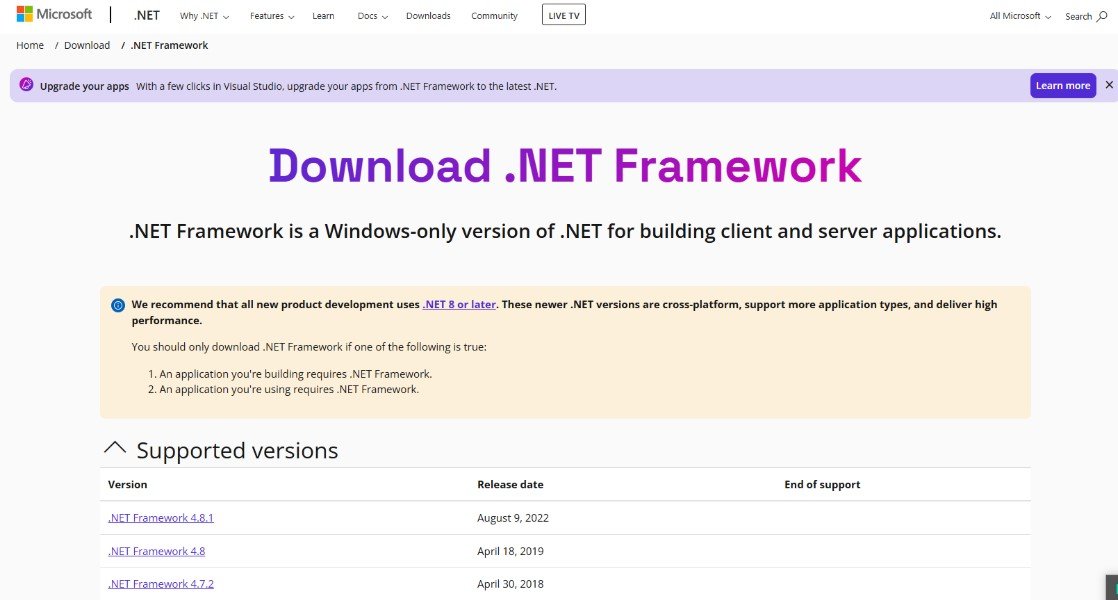Expand the All Microsoft menu
This screenshot has height=600, width=1118.
point(1020,16)
